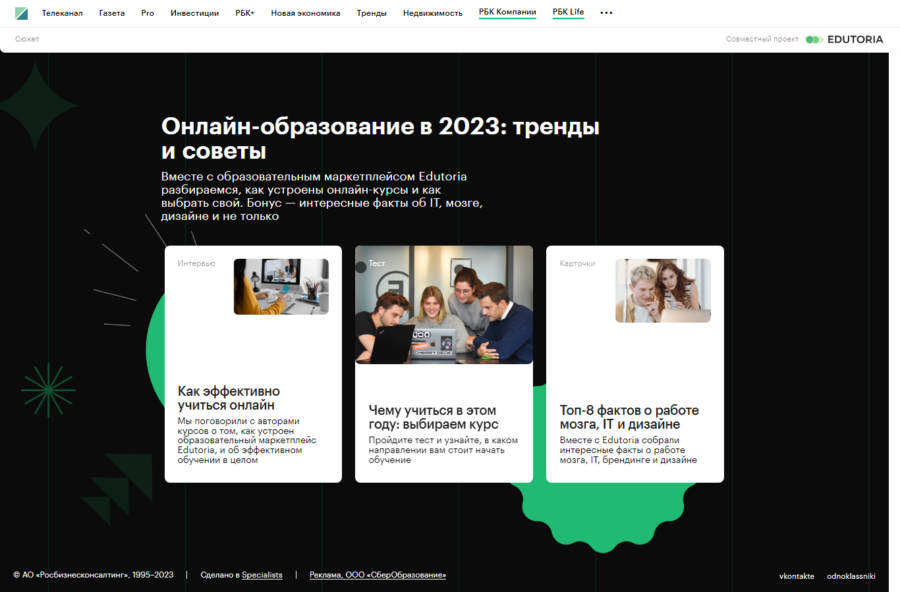Open article Как эффективно учиться онлайн
This screenshot has height=592, width=900.
click(x=229, y=398)
